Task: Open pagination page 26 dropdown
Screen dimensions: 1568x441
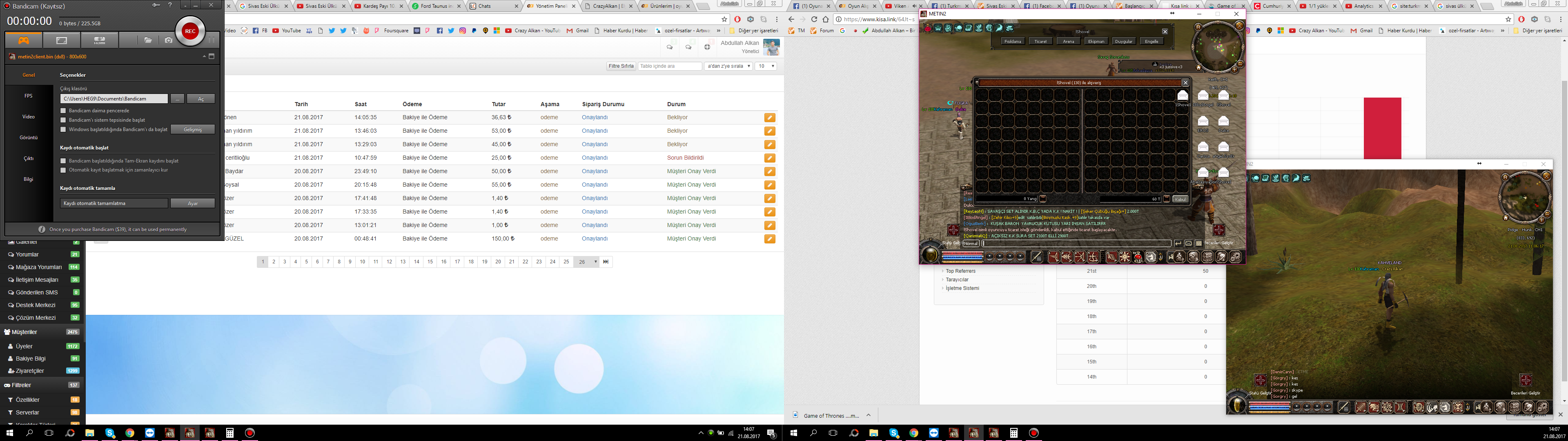Action: pos(587,262)
